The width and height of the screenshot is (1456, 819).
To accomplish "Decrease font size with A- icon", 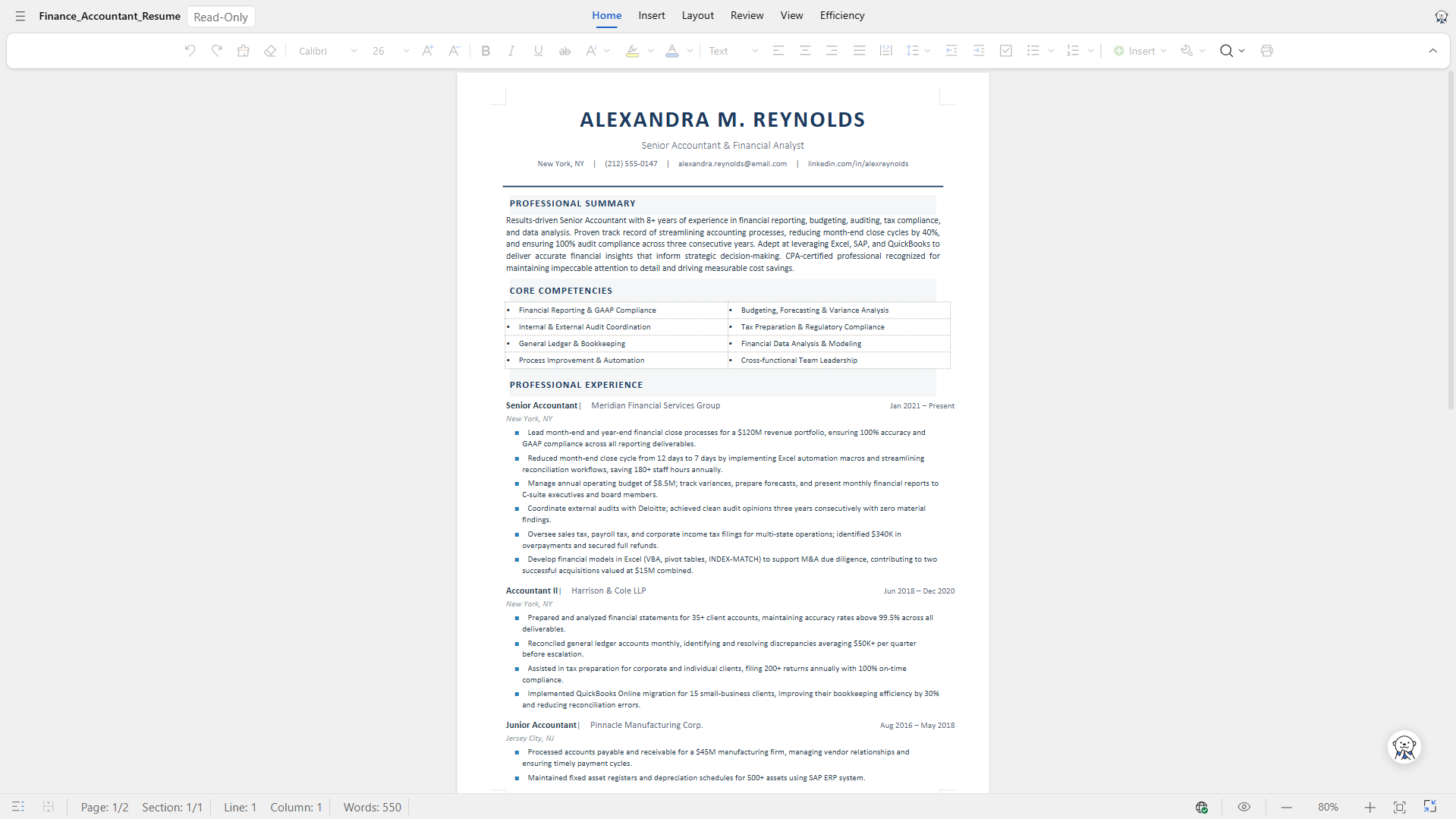I will (454, 51).
